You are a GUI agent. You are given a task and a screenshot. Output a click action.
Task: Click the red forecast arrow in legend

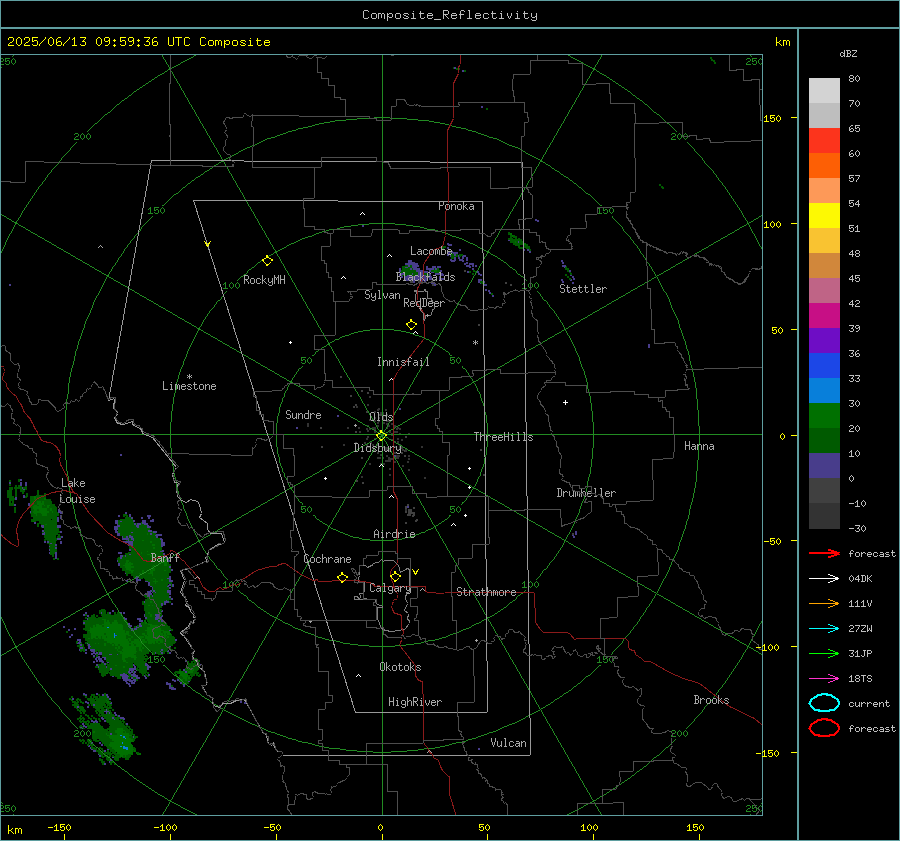824,553
